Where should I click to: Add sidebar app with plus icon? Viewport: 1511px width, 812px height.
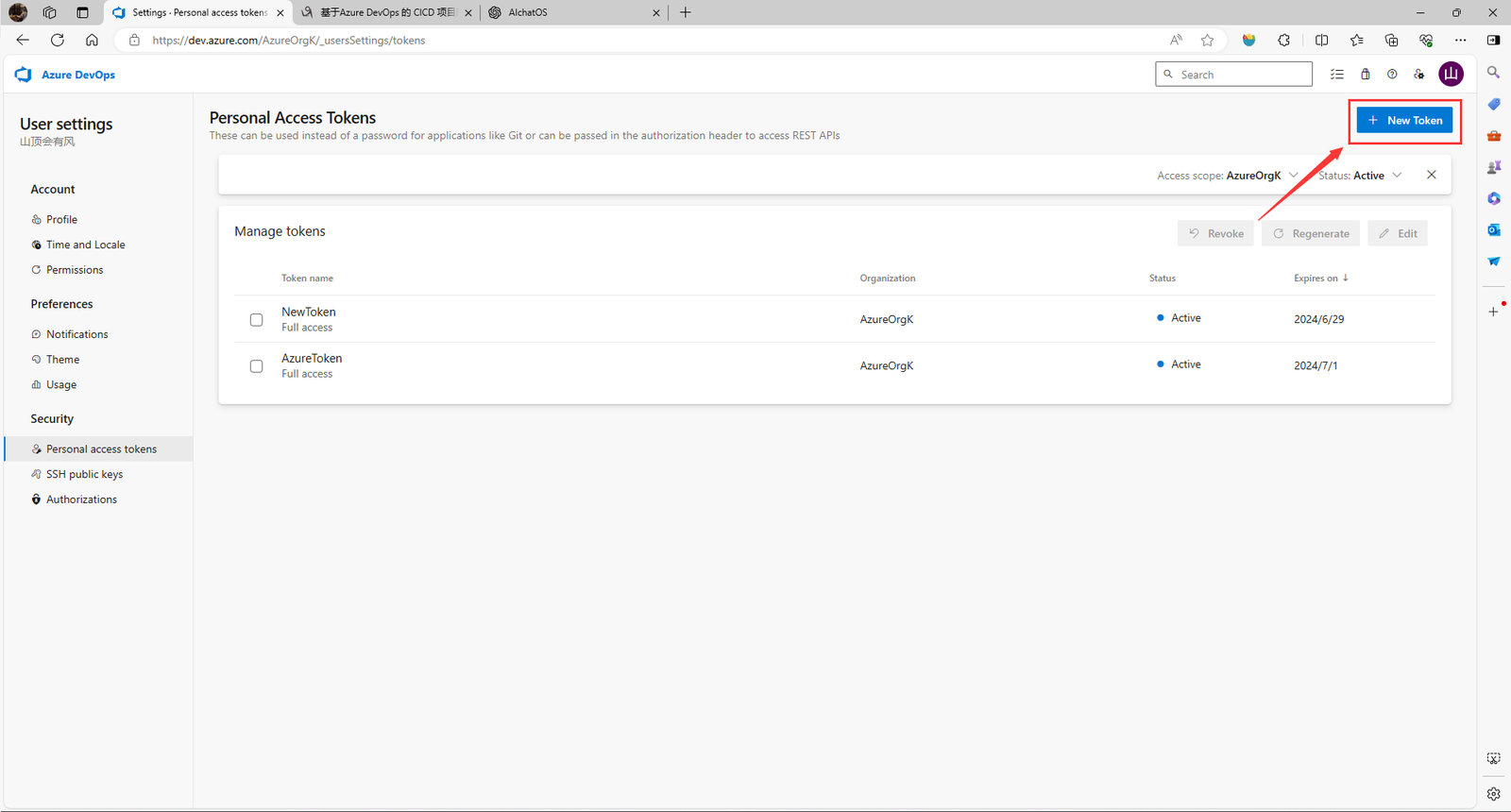click(1493, 312)
